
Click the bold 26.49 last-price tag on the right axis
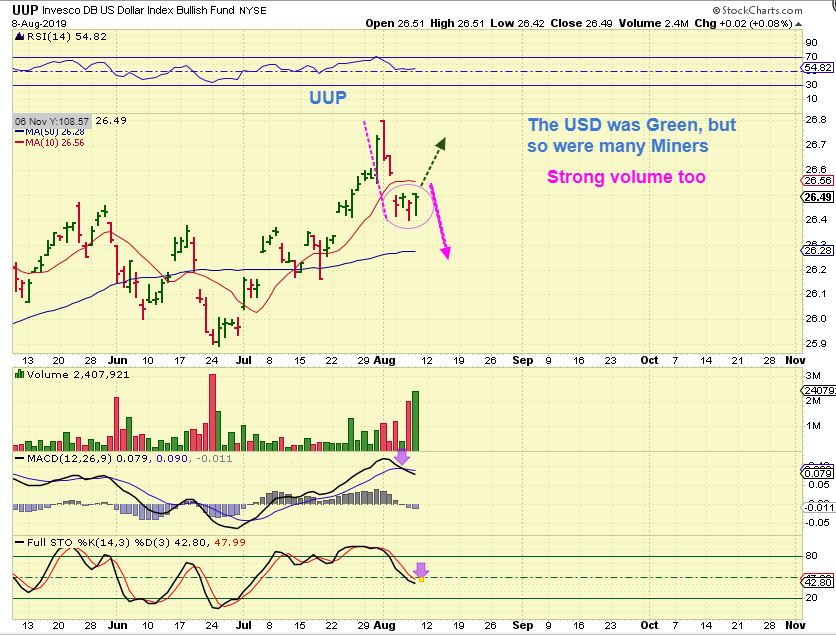[818, 197]
